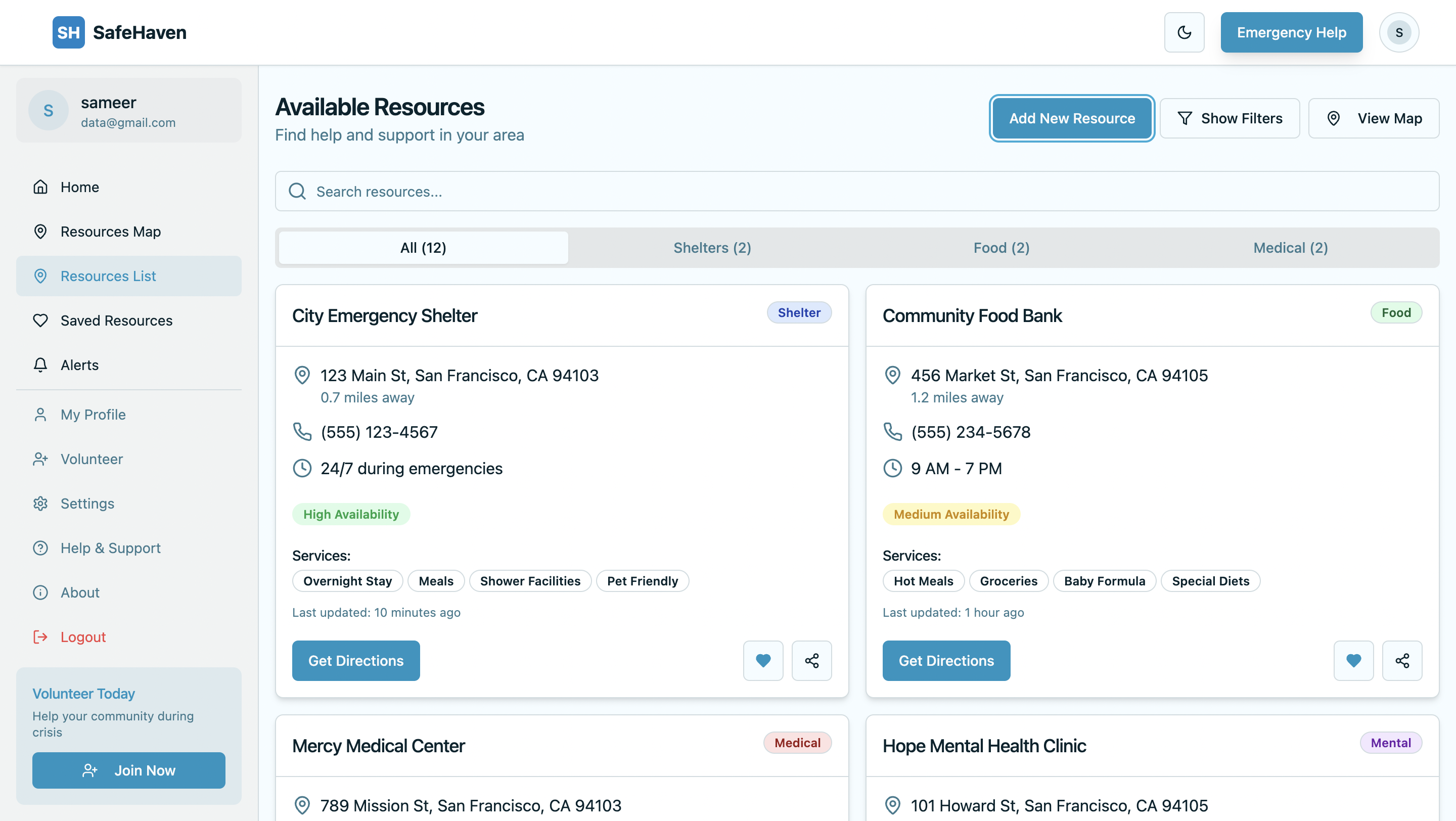The width and height of the screenshot is (1456, 821).
Task: Switch to Shelters (2) tab
Action: 712,248
